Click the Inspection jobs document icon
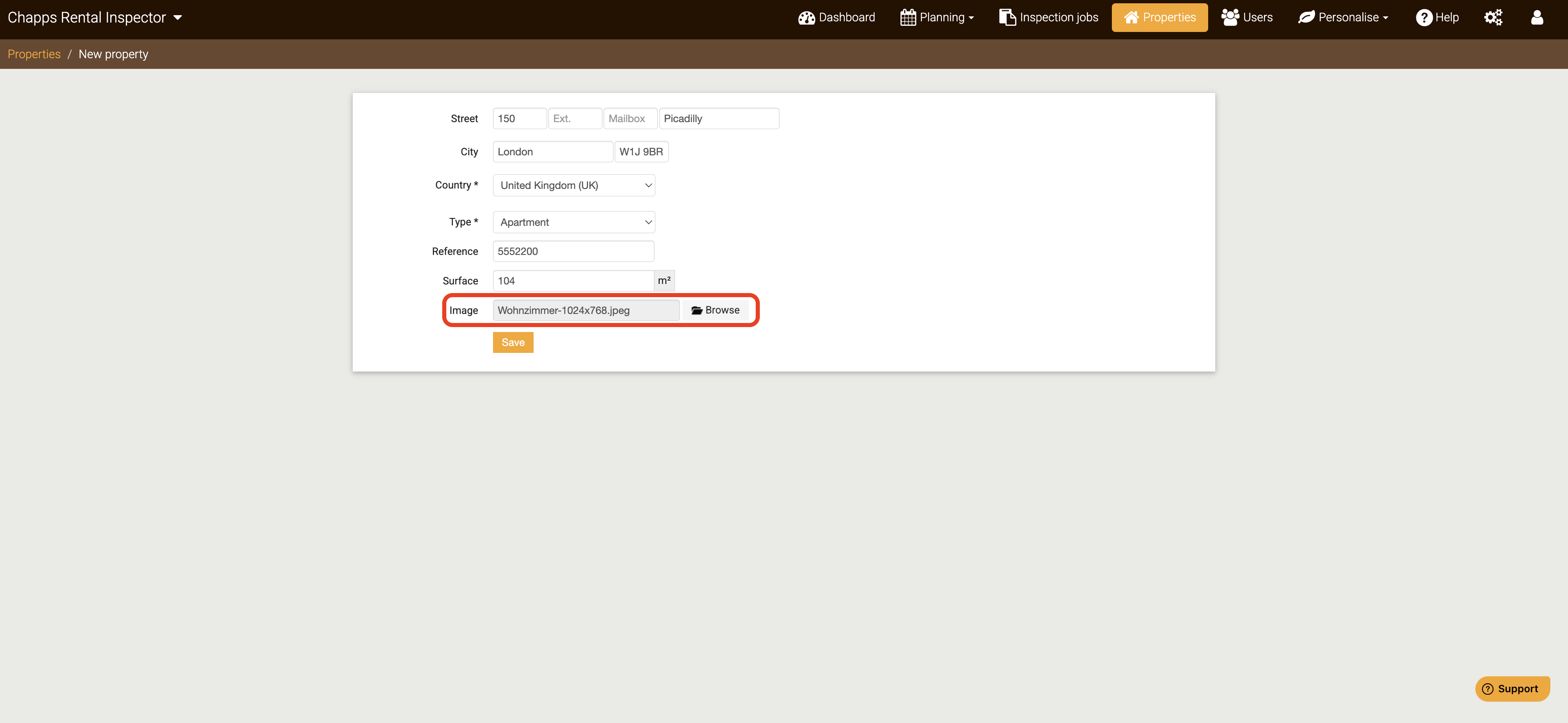Screen dimensions: 1568x723 tap(1007, 17)
